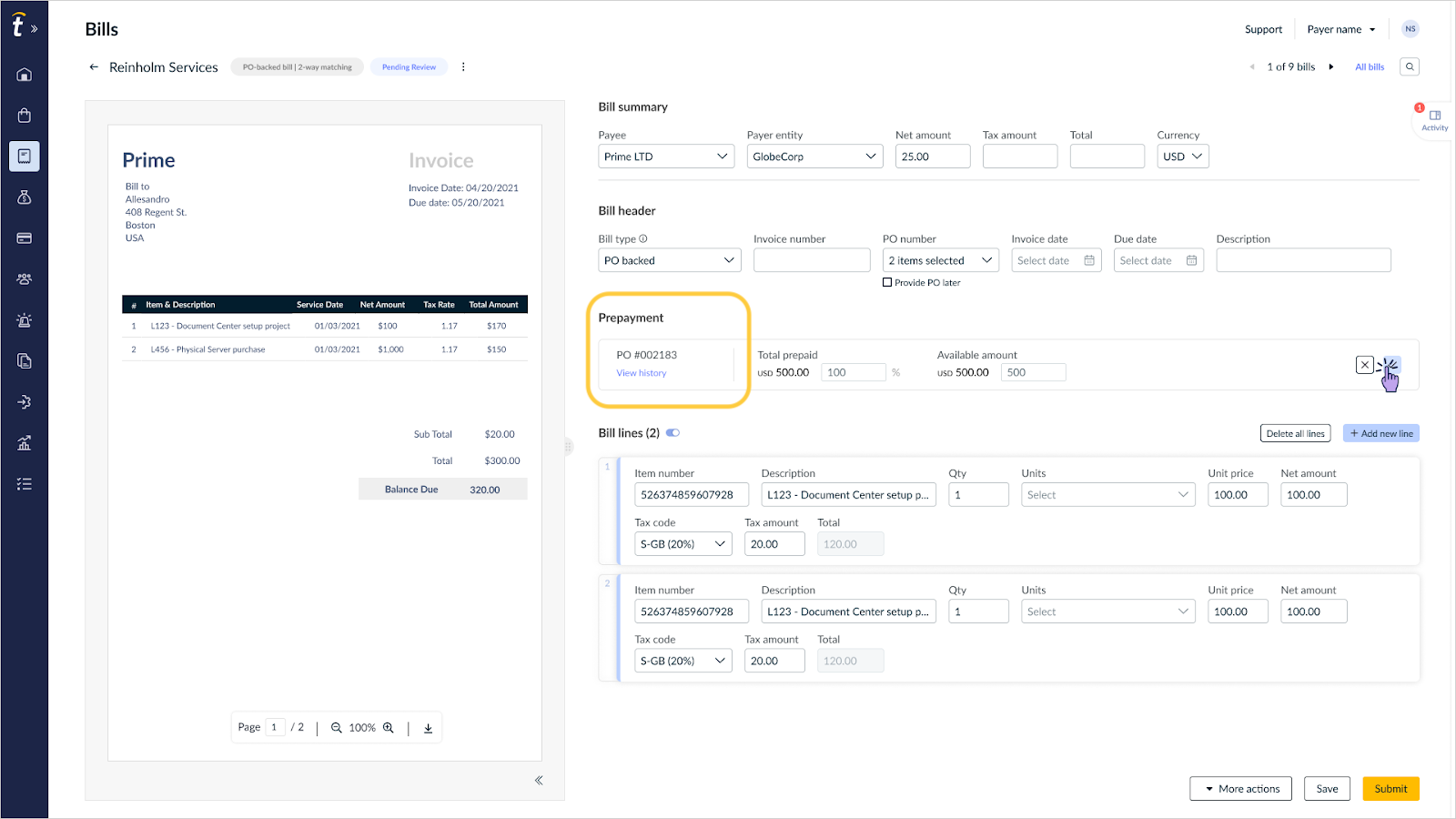Open the shopping bag sidebar icon

coord(25,116)
